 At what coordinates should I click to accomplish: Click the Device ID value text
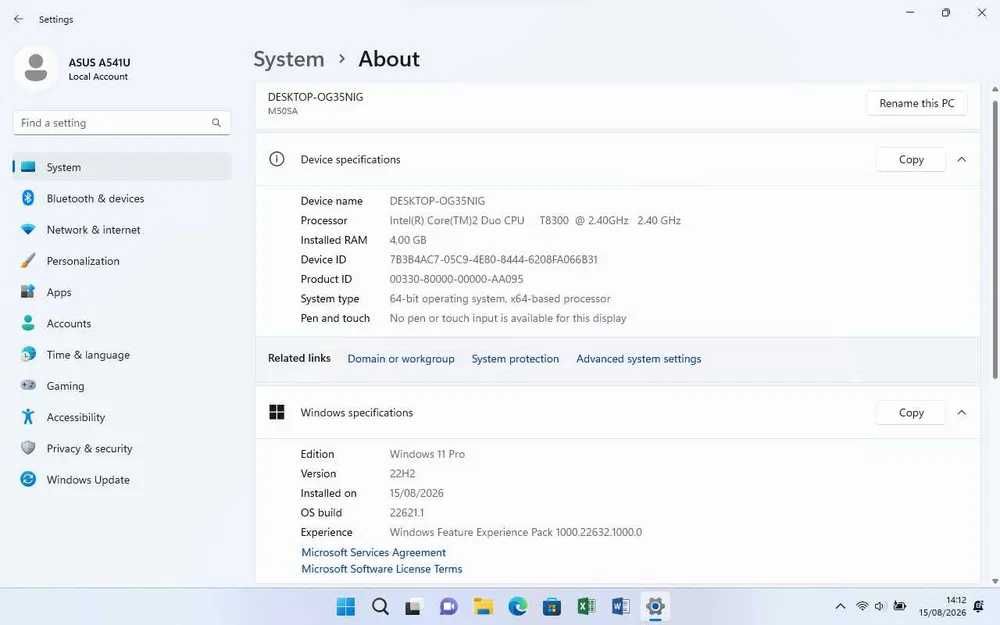(493, 260)
